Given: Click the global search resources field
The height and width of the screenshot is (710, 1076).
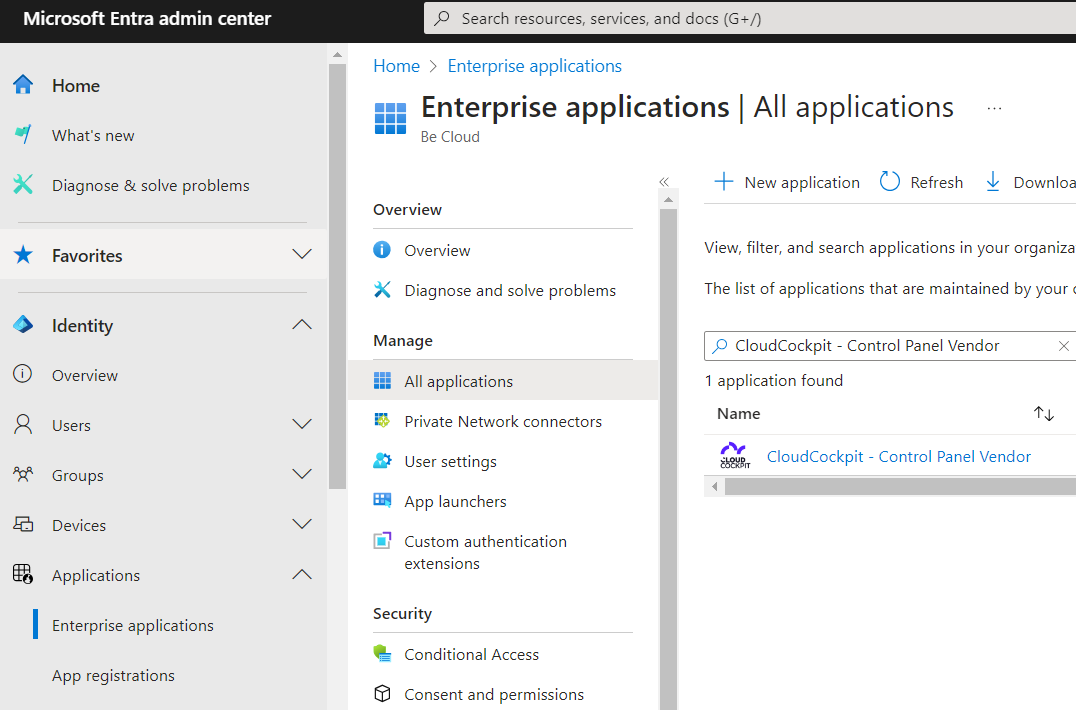Looking at the screenshot, I should coord(749,18).
